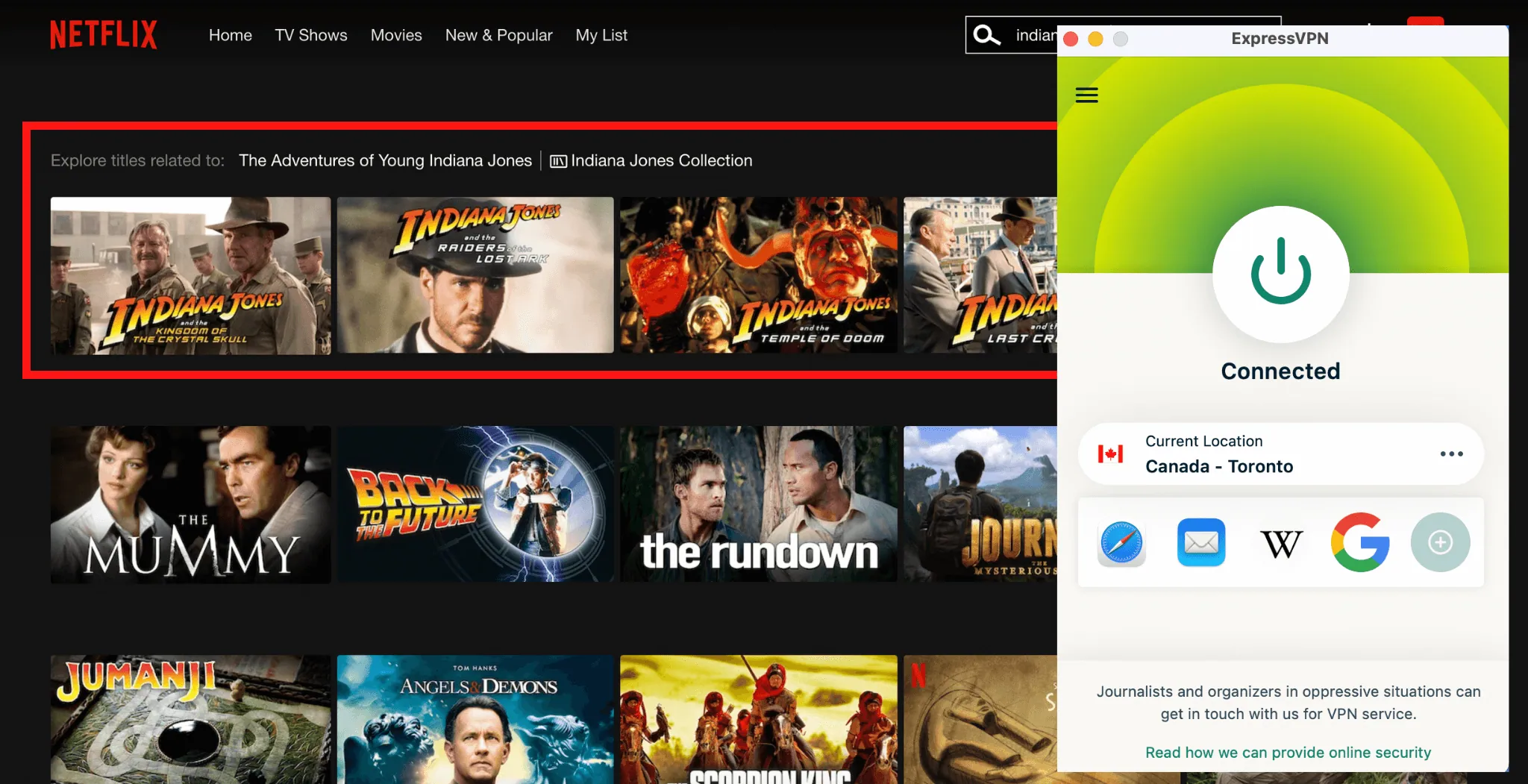Open the three-dots location options
This screenshot has height=784, width=1528.
point(1451,454)
